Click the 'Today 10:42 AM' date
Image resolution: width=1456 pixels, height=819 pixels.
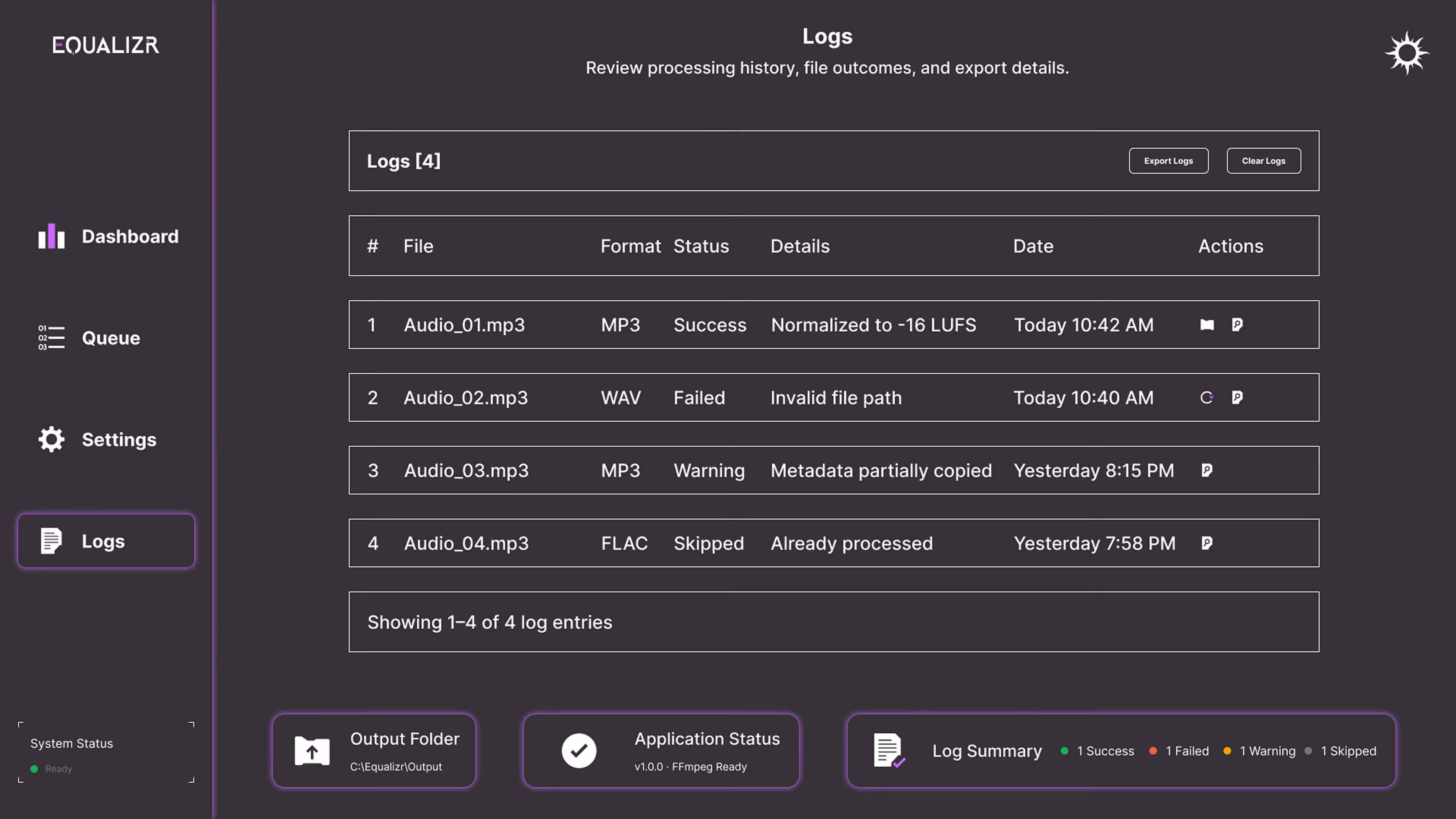(x=1084, y=325)
